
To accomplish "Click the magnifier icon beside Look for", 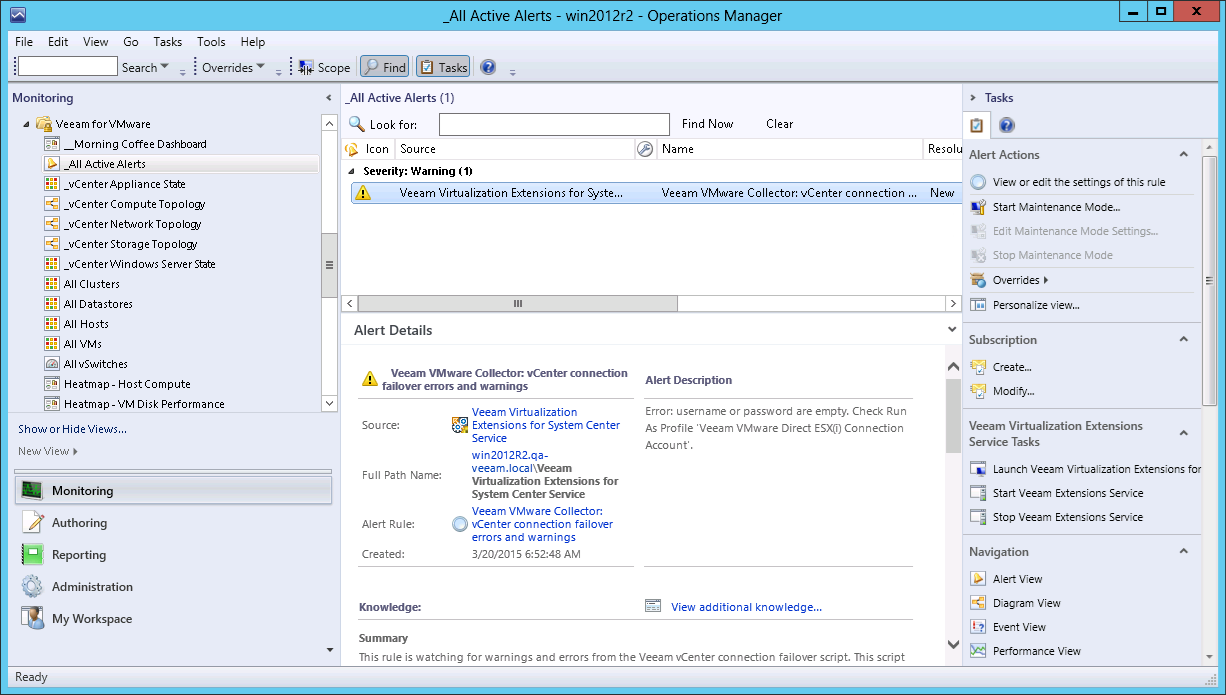I will [x=356, y=124].
